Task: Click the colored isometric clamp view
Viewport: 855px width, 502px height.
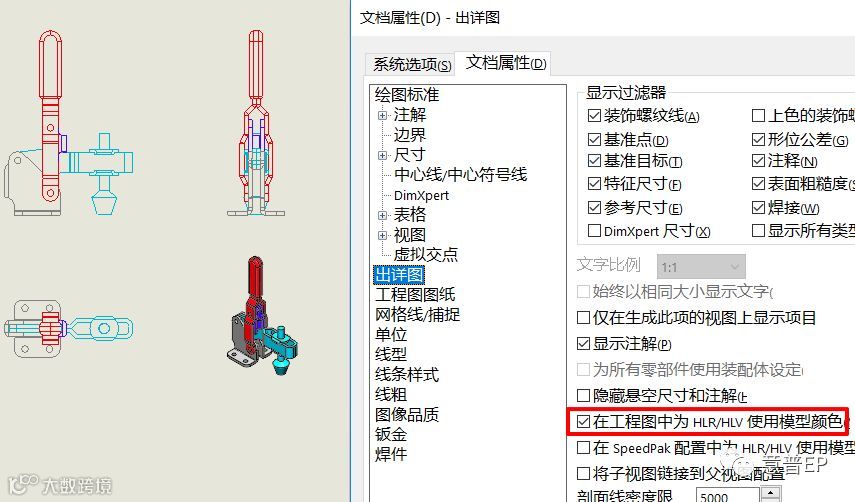Action: point(262,315)
